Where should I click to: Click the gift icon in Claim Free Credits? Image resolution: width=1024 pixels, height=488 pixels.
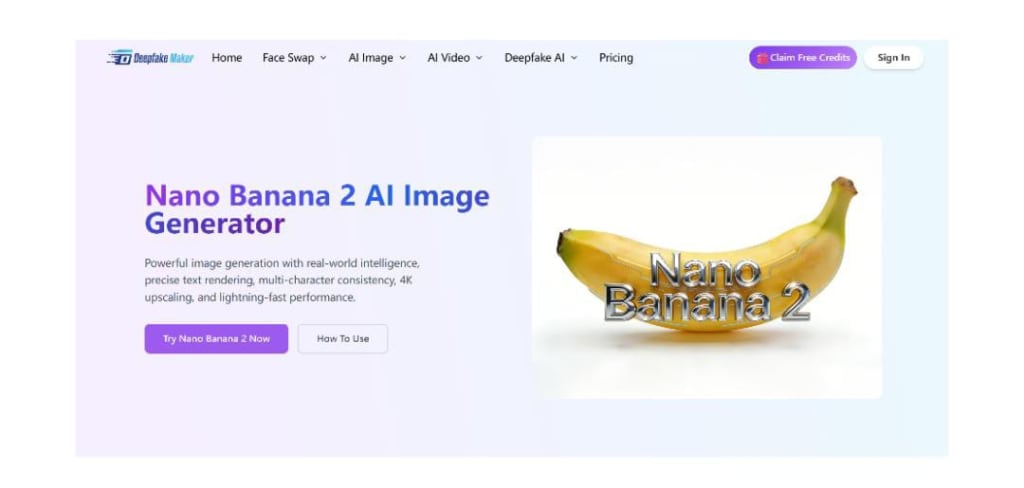[762, 57]
